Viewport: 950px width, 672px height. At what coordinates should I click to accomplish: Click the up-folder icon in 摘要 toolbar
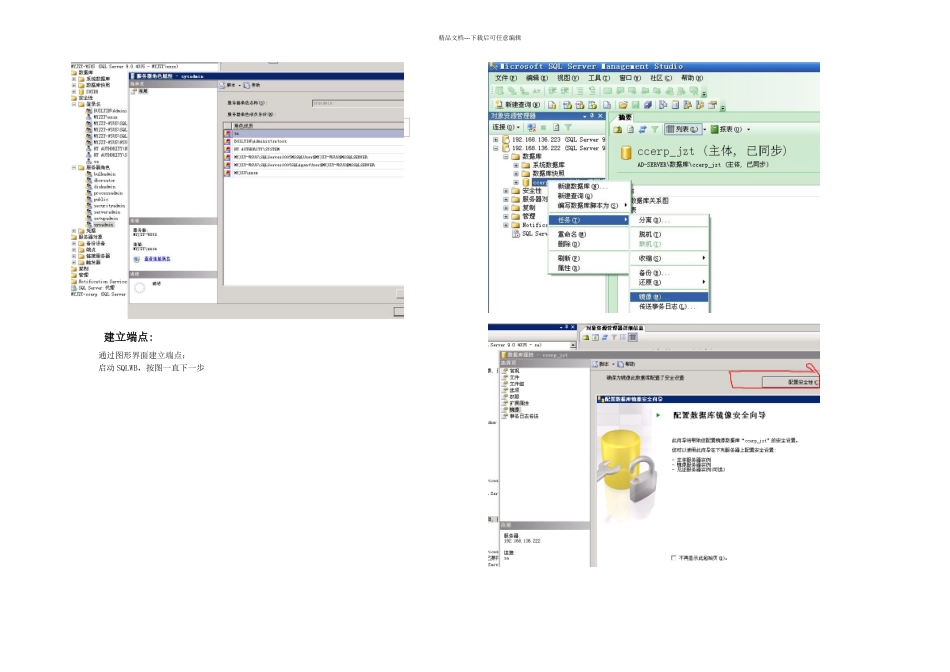point(618,129)
